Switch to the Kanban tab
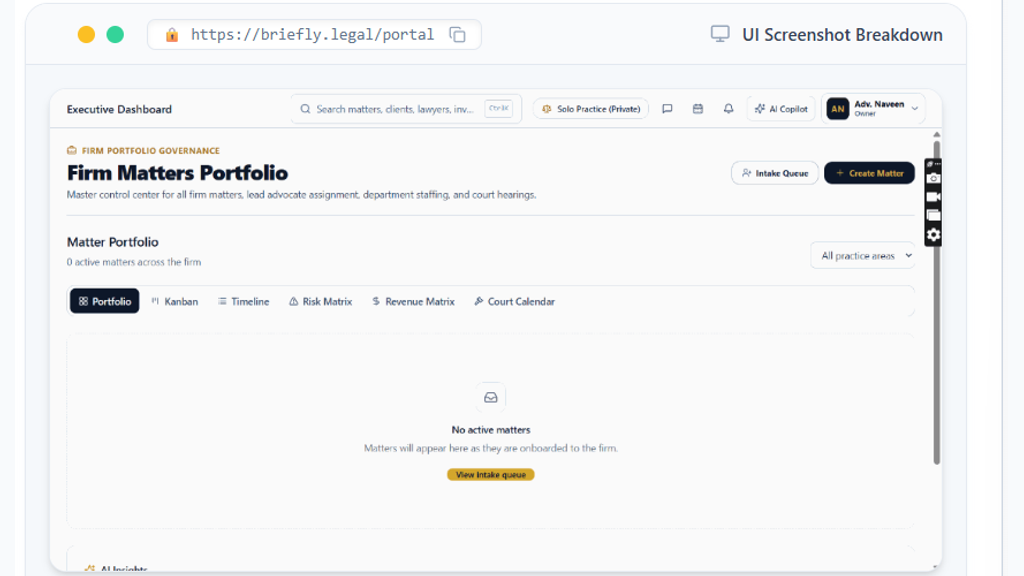This screenshot has width=1024, height=576. 174,301
